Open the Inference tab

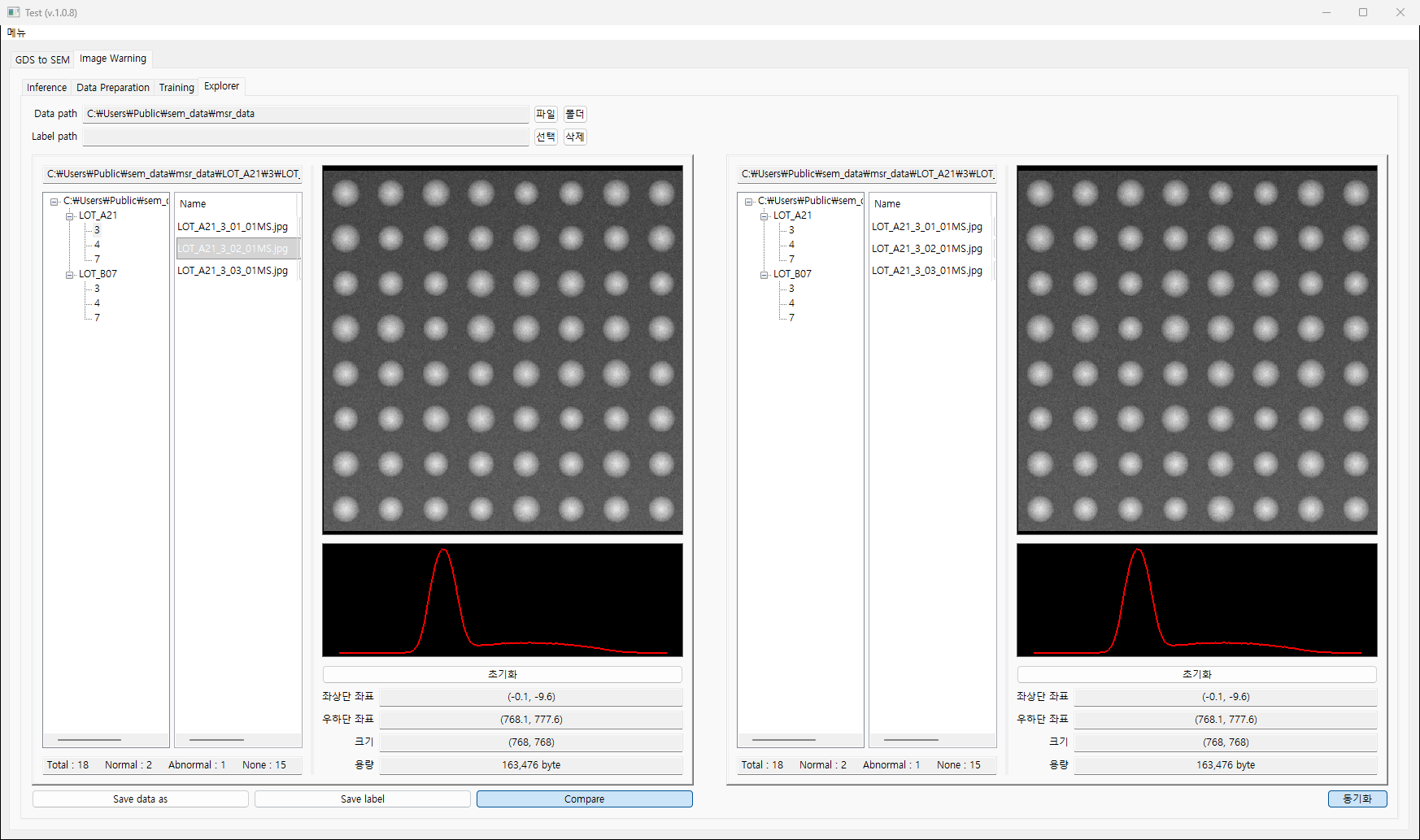click(46, 87)
